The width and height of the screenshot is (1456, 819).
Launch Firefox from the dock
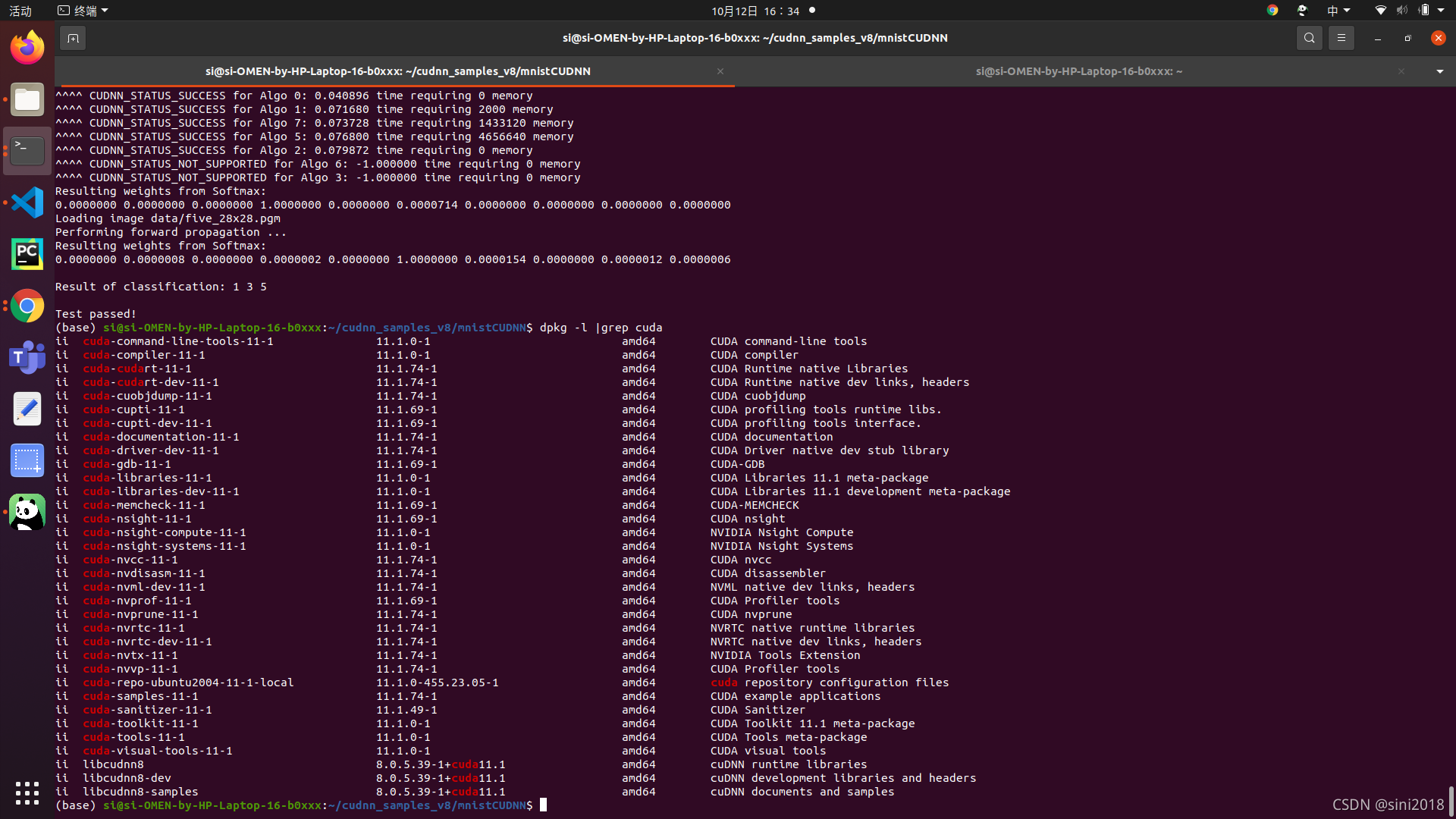[x=27, y=49]
